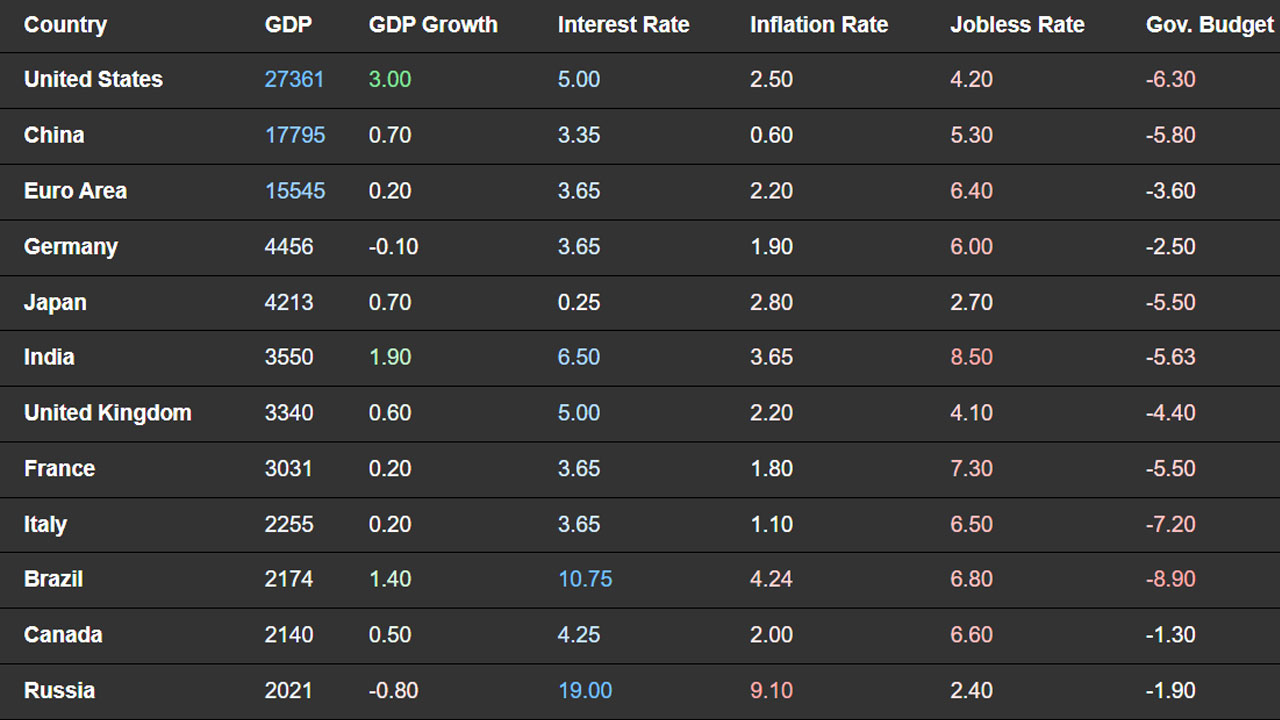
Task: Click Brazil government budget -8.90
Action: (1171, 579)
